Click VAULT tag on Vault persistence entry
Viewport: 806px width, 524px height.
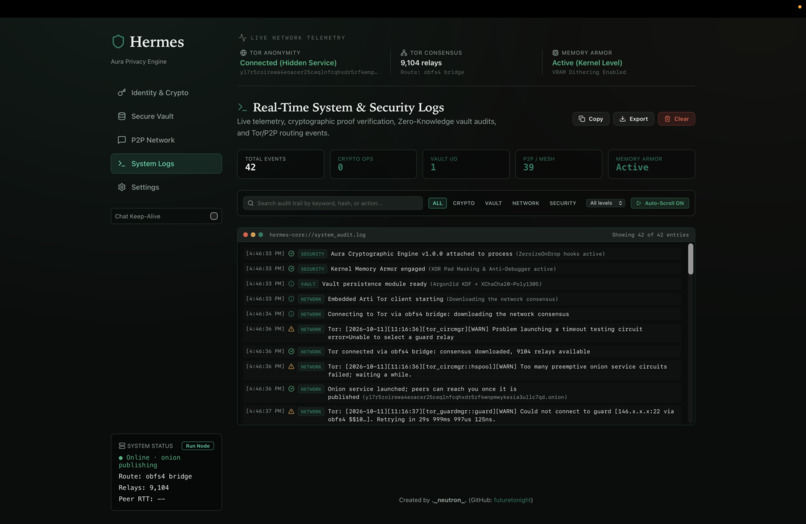coord(308,284)
